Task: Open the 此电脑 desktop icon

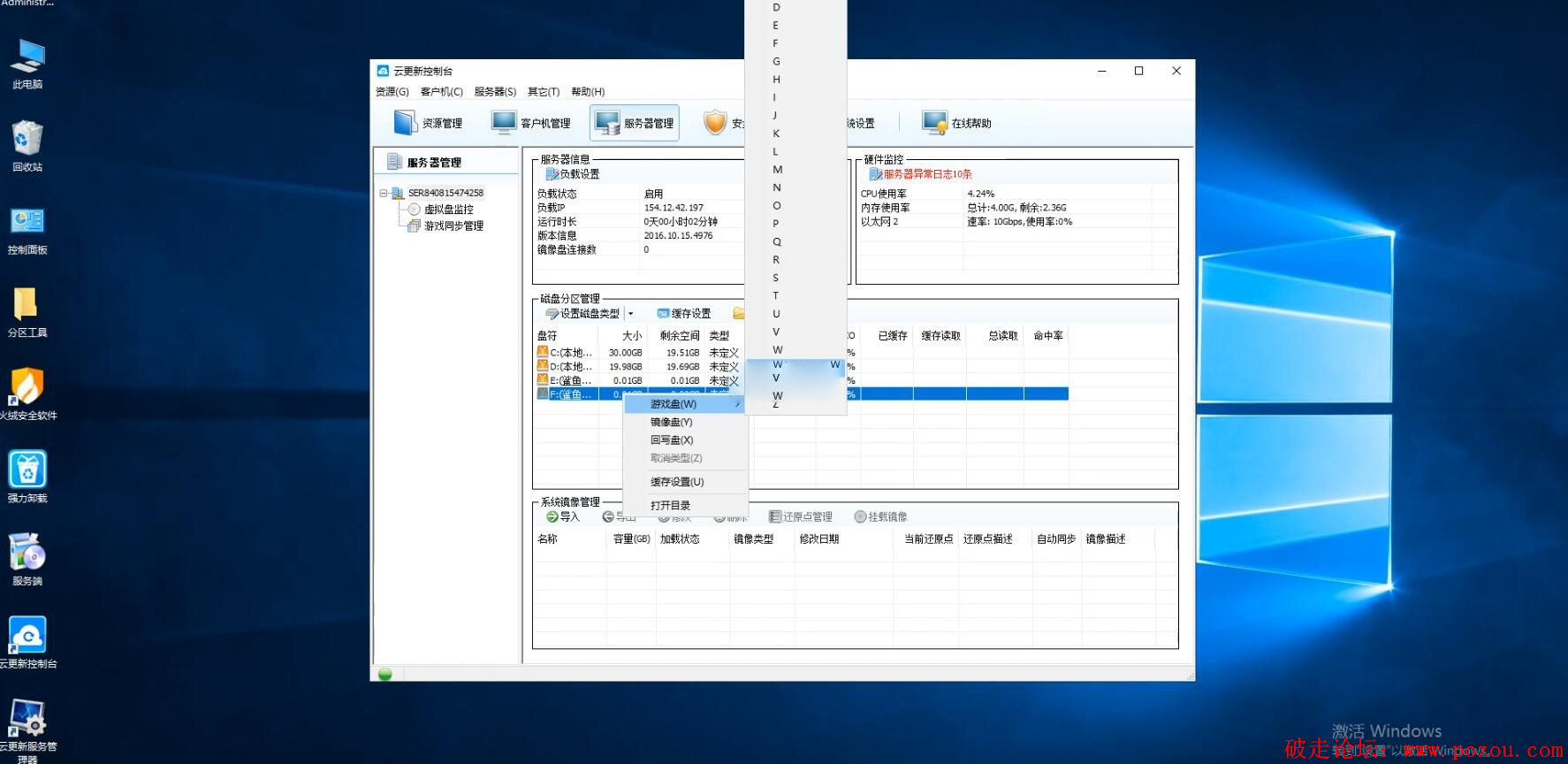Action: click(27, 65)
